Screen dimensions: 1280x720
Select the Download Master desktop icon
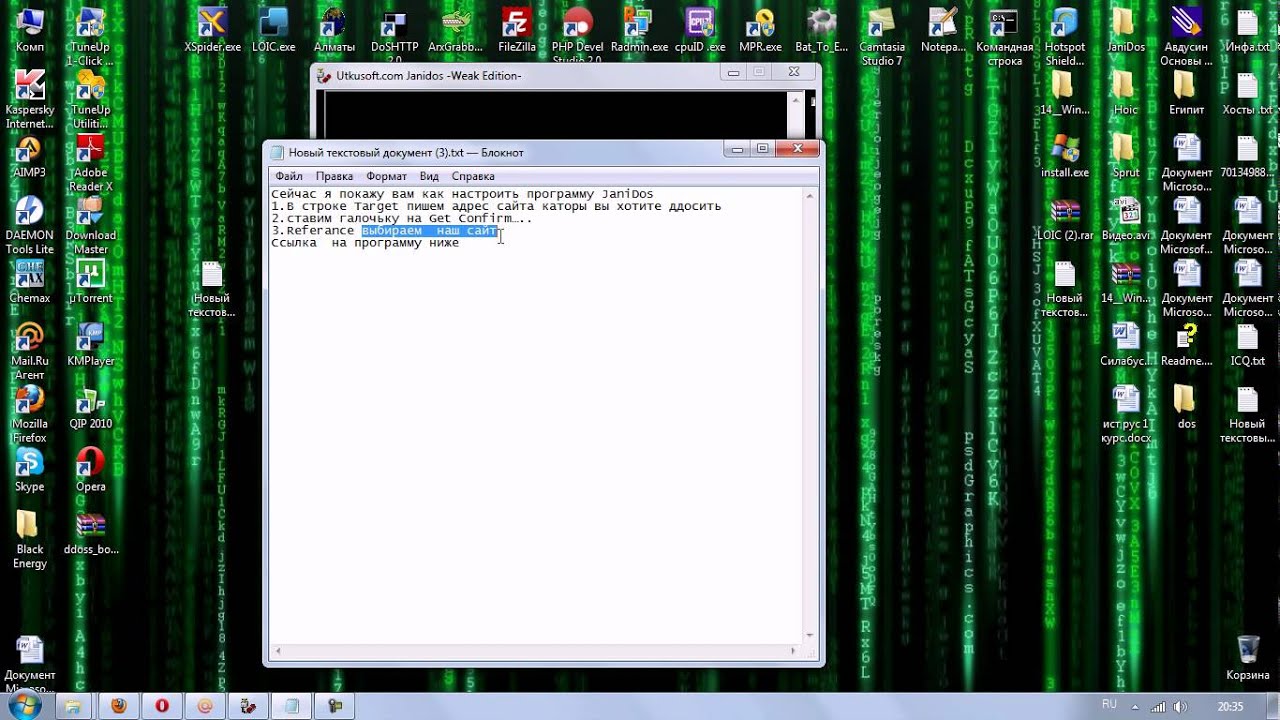90,225
